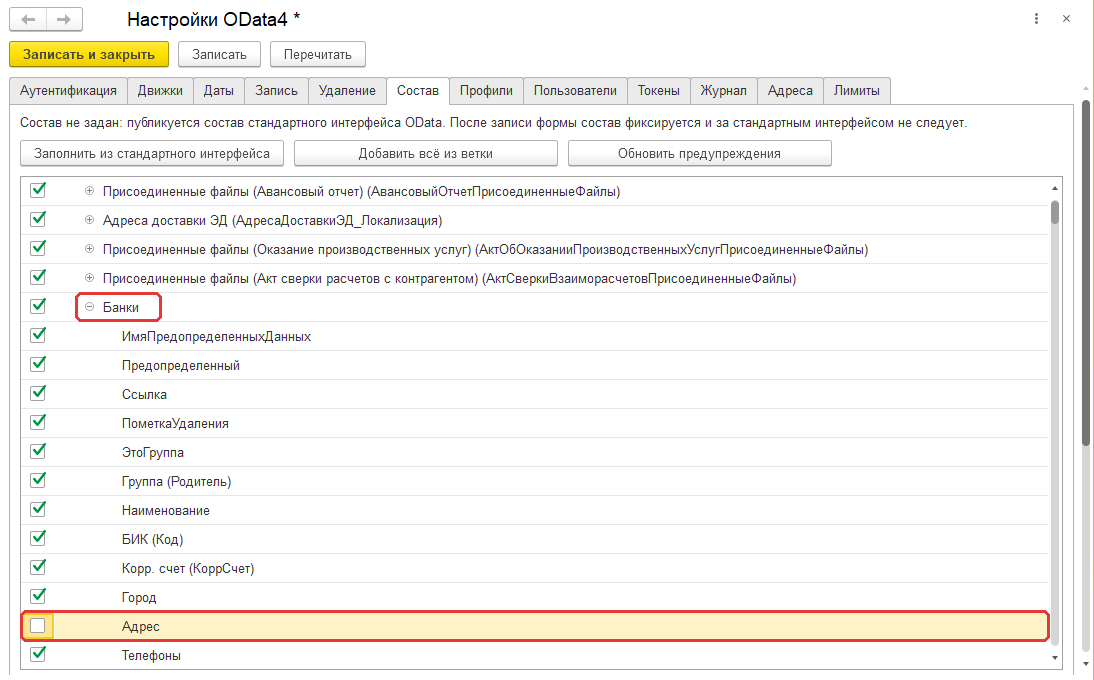This screenshot has height=680, width=1094.
Task: Switch to the Пользователи tab
Action: pos(575,91)
